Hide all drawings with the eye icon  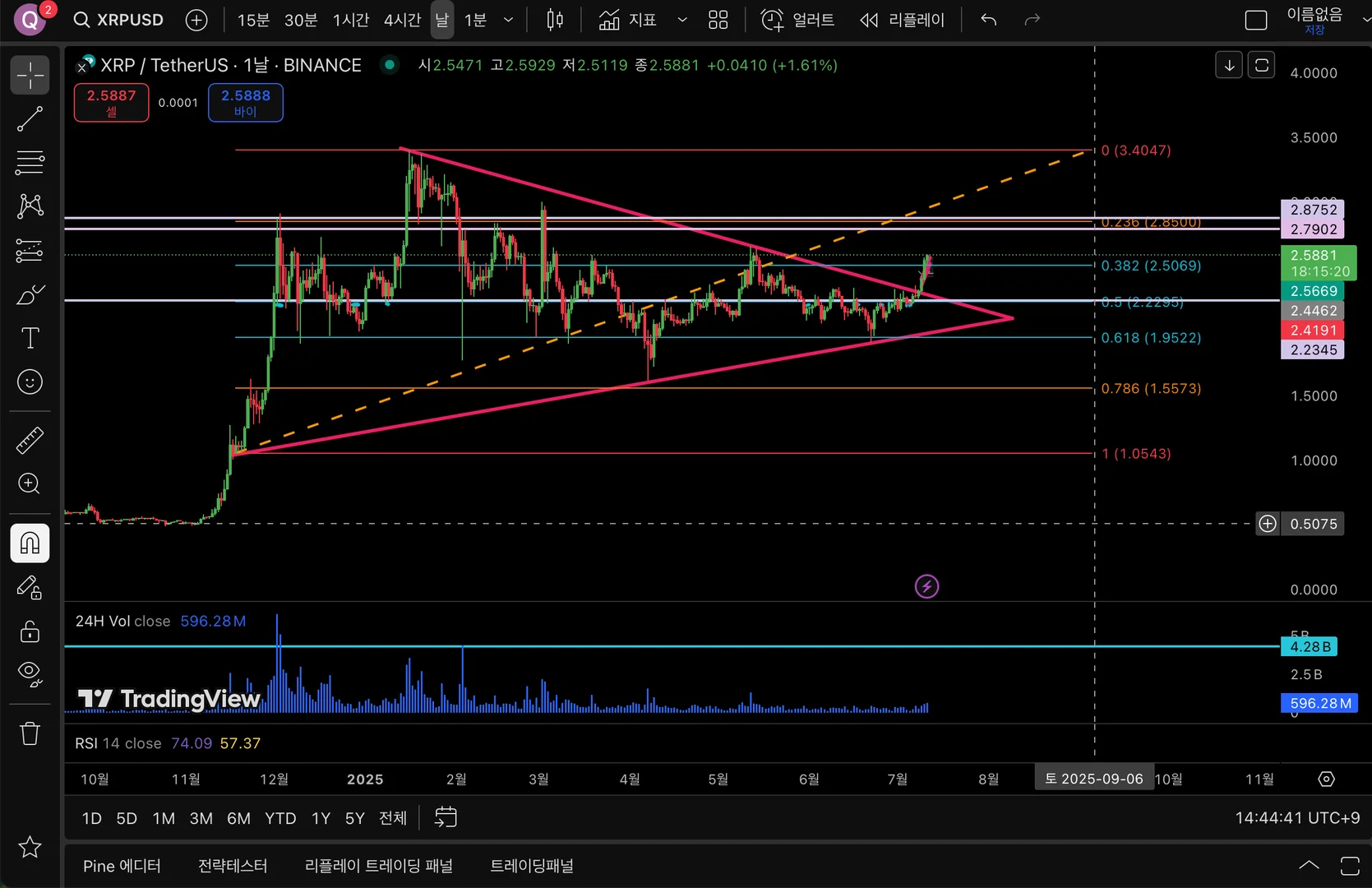click(30, 673)
